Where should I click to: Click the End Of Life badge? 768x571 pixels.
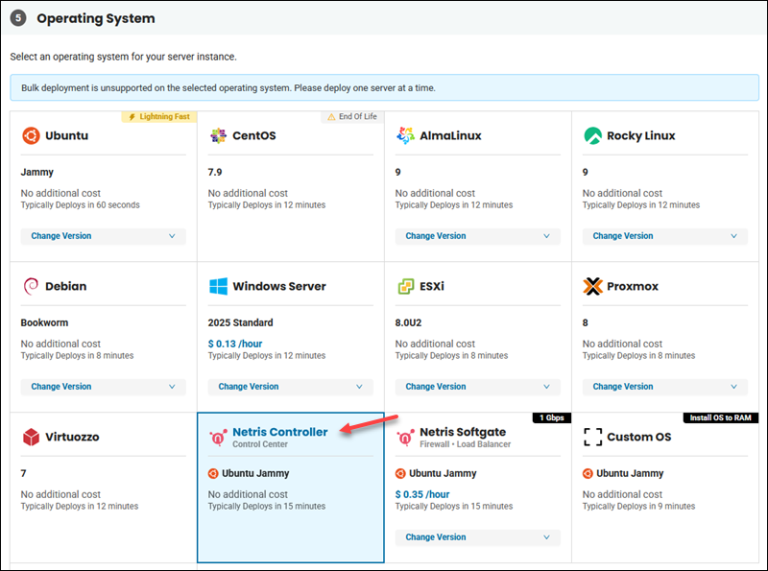(352, 116)
